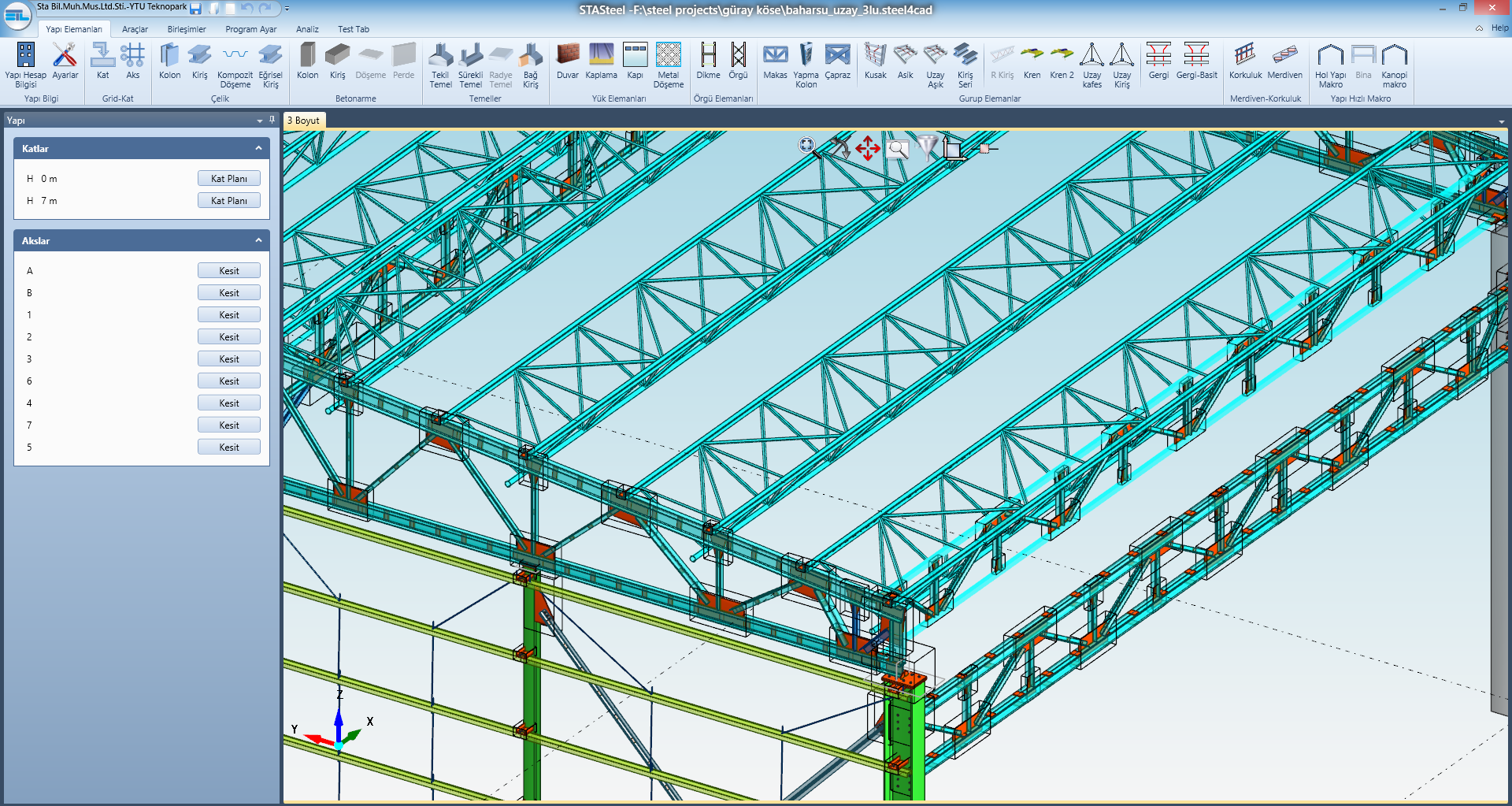Open Kat Planı for H 7 m
1512x806 pixels.
[x=229, y=201]
